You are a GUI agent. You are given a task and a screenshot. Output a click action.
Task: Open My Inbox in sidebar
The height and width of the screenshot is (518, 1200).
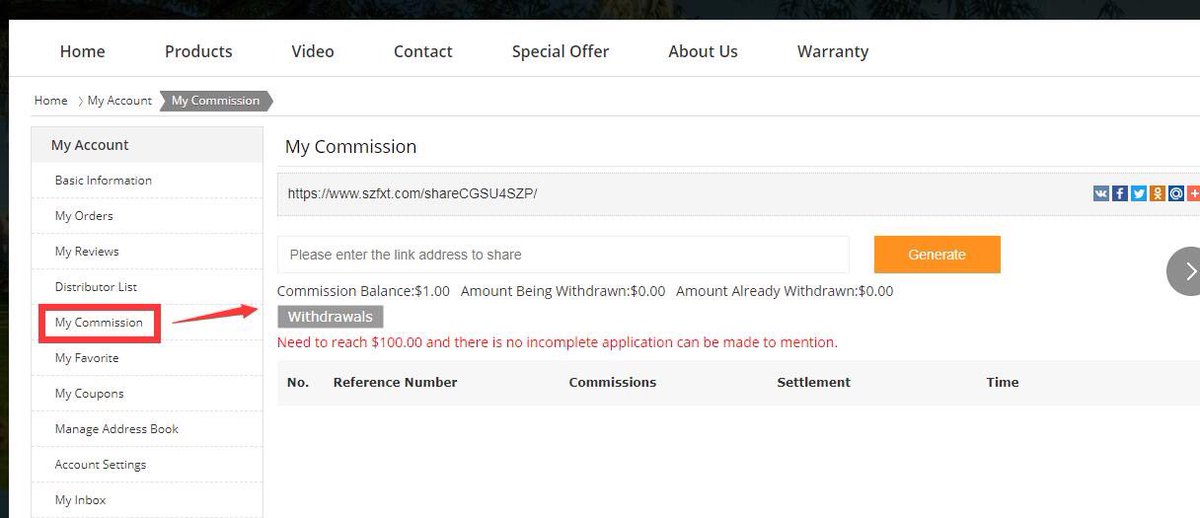tap(80, 500)
